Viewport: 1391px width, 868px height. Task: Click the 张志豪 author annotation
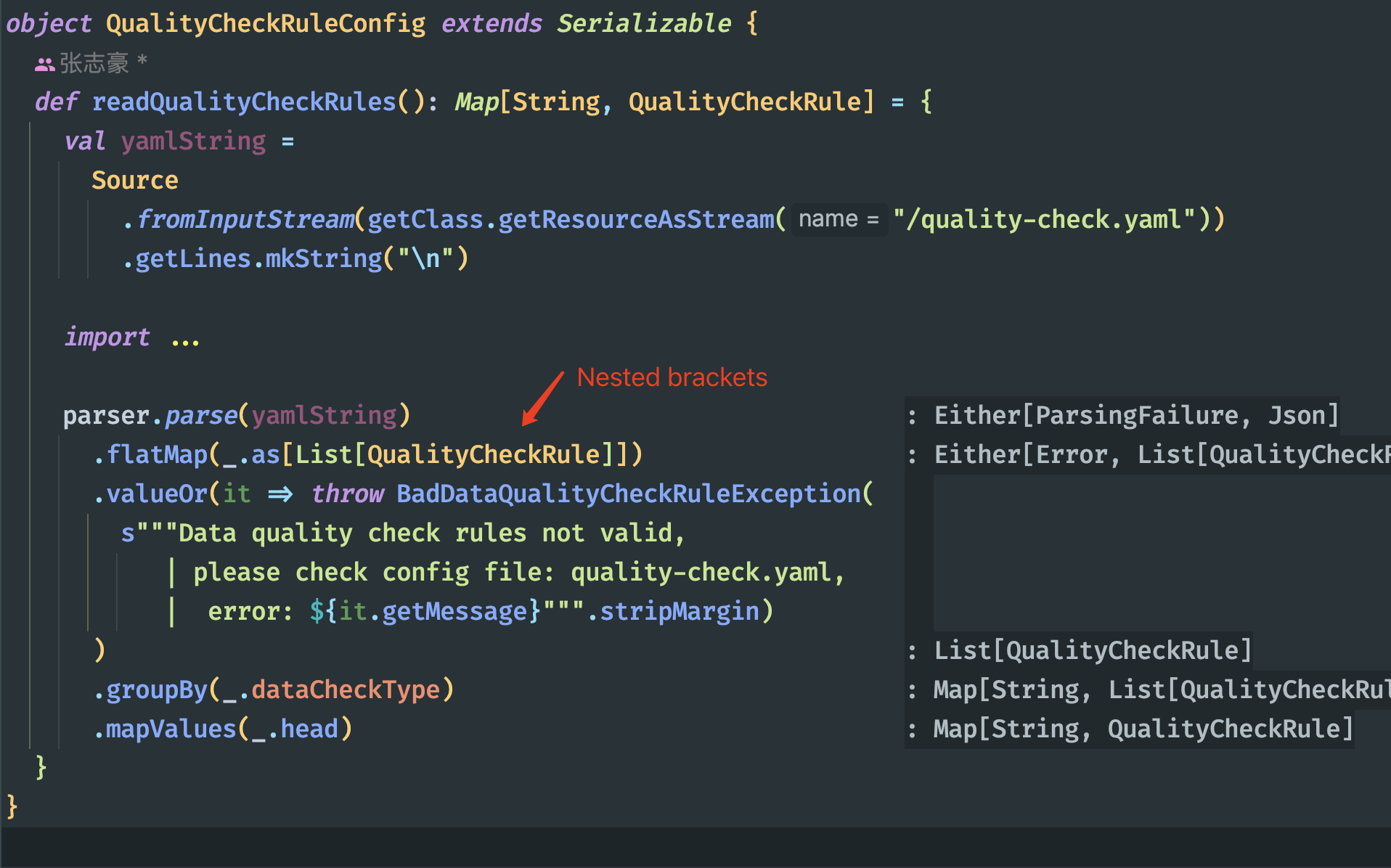point(94,63)
